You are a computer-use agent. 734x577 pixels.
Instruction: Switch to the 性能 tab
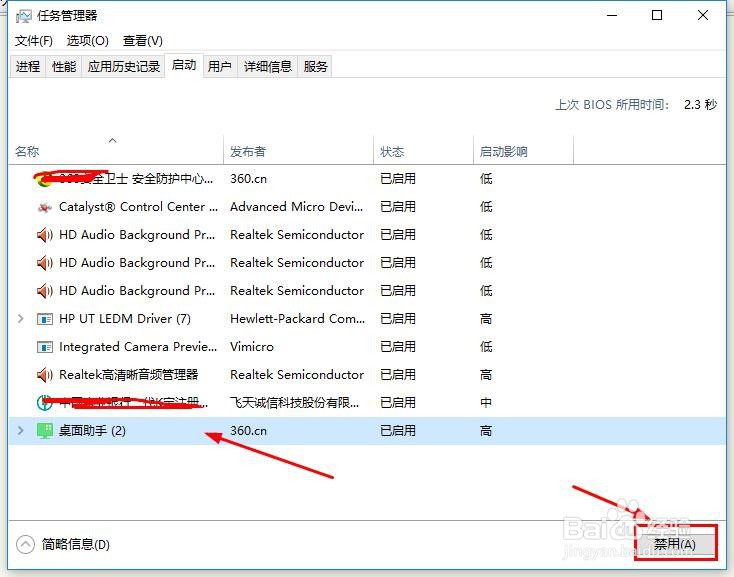click(x=64, y=66)
